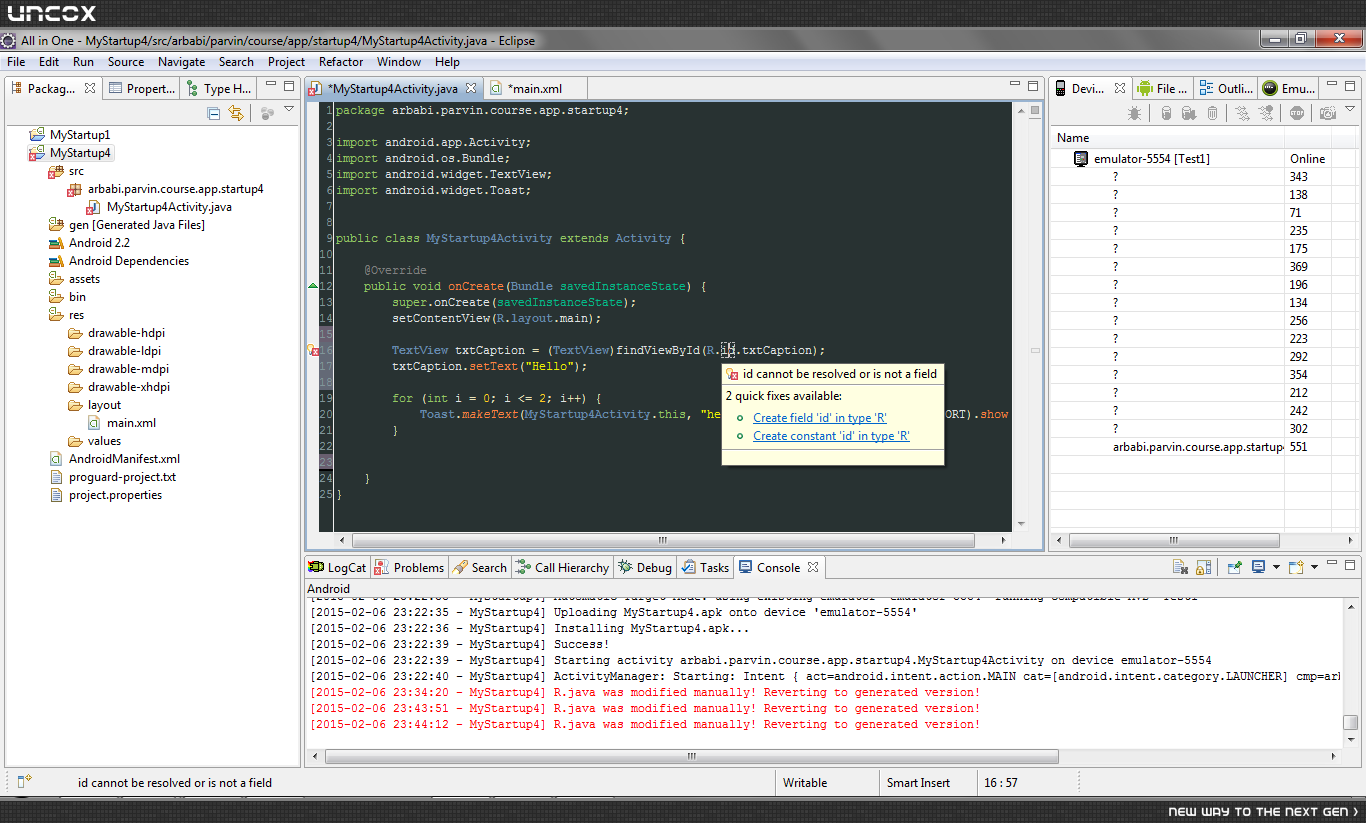Click Display Selected Console monitor icon

(1259, 568)
